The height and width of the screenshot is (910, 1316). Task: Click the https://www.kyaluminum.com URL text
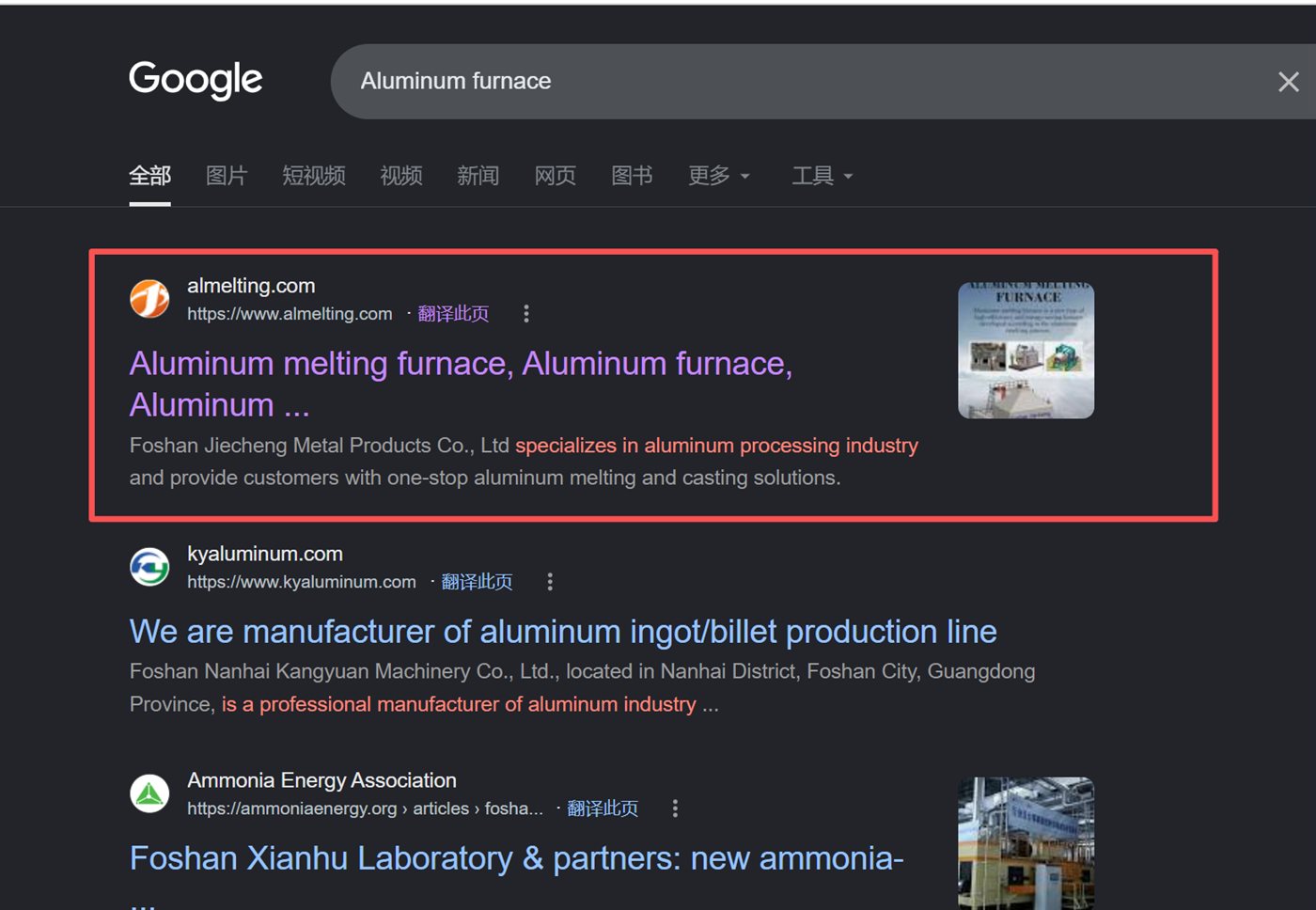click(x=302, y=582)
